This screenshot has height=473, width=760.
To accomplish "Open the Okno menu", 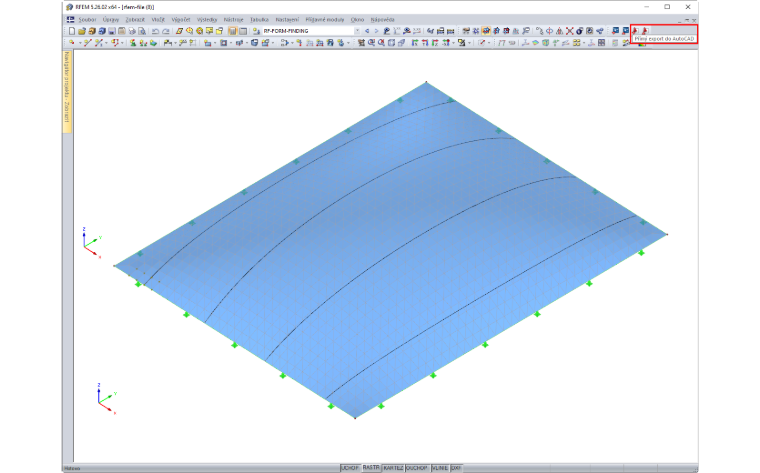I will (357, 19).
